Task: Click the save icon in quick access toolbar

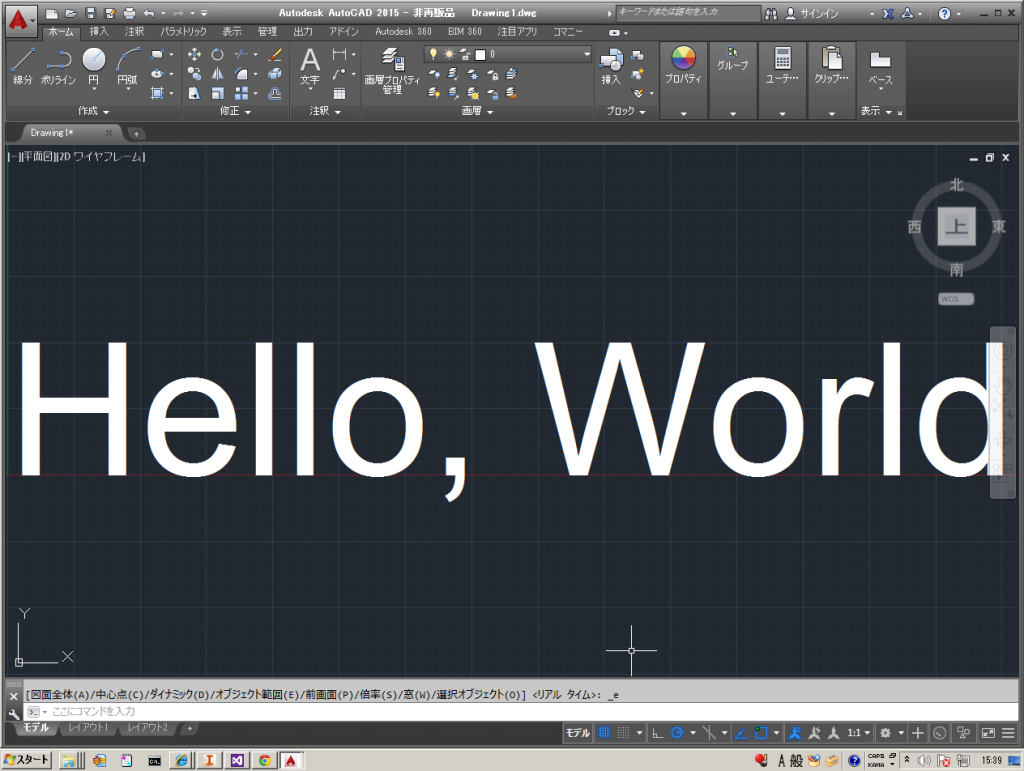Action: (x=91, y=14)
